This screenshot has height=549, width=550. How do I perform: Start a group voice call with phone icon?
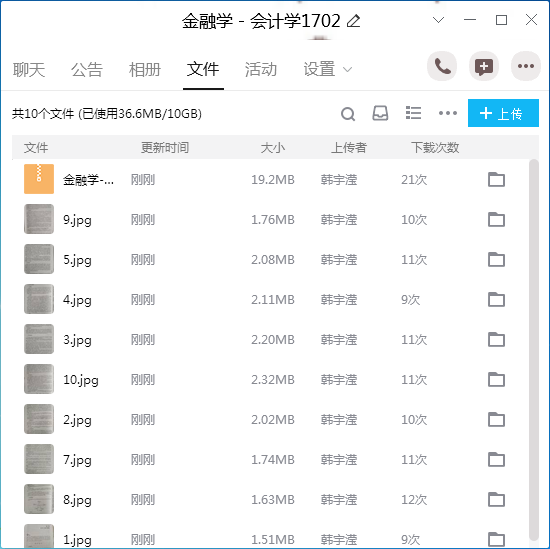[x=442, y=66]
